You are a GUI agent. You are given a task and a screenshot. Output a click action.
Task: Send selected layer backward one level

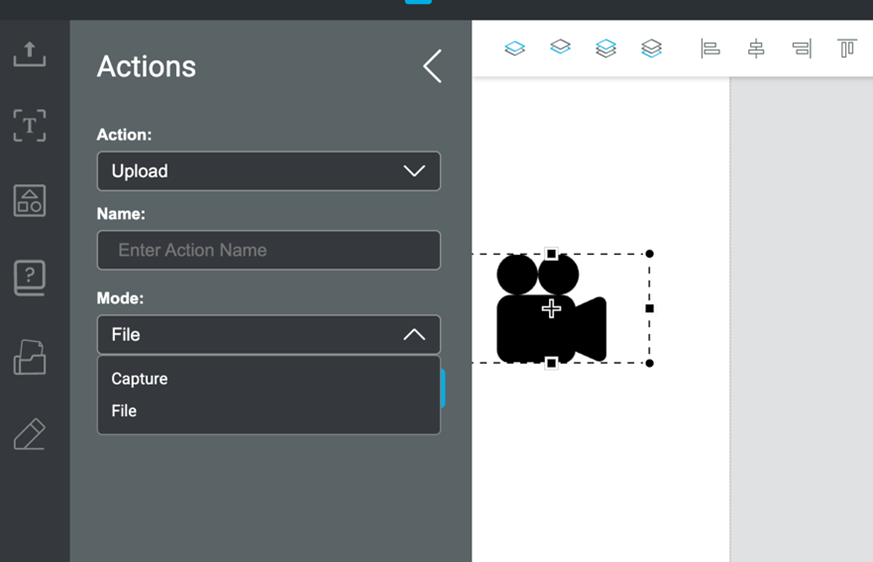point(561,48)
